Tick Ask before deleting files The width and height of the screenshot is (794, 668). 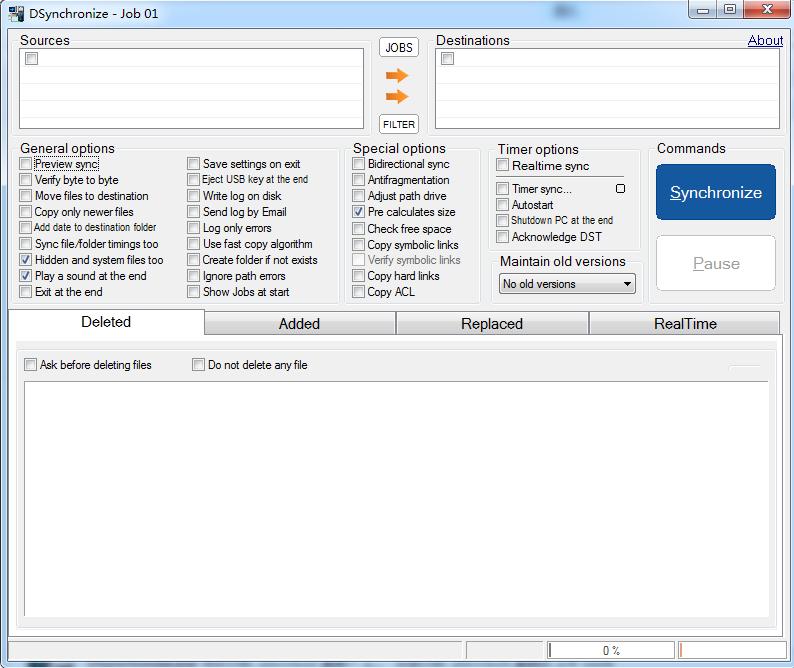point(31,365)
